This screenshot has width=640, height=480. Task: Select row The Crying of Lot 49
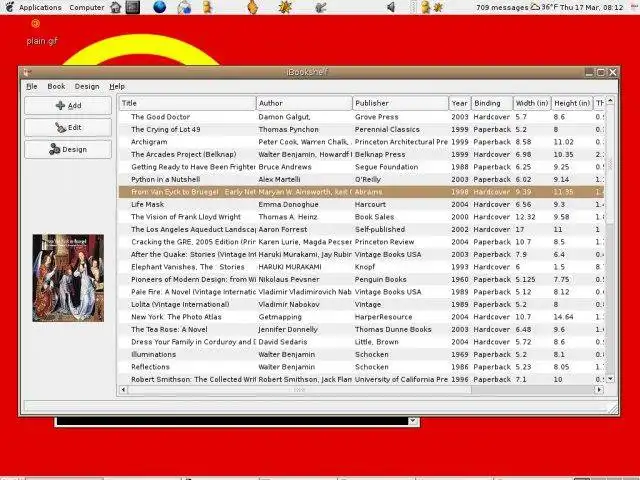[361, 129]
